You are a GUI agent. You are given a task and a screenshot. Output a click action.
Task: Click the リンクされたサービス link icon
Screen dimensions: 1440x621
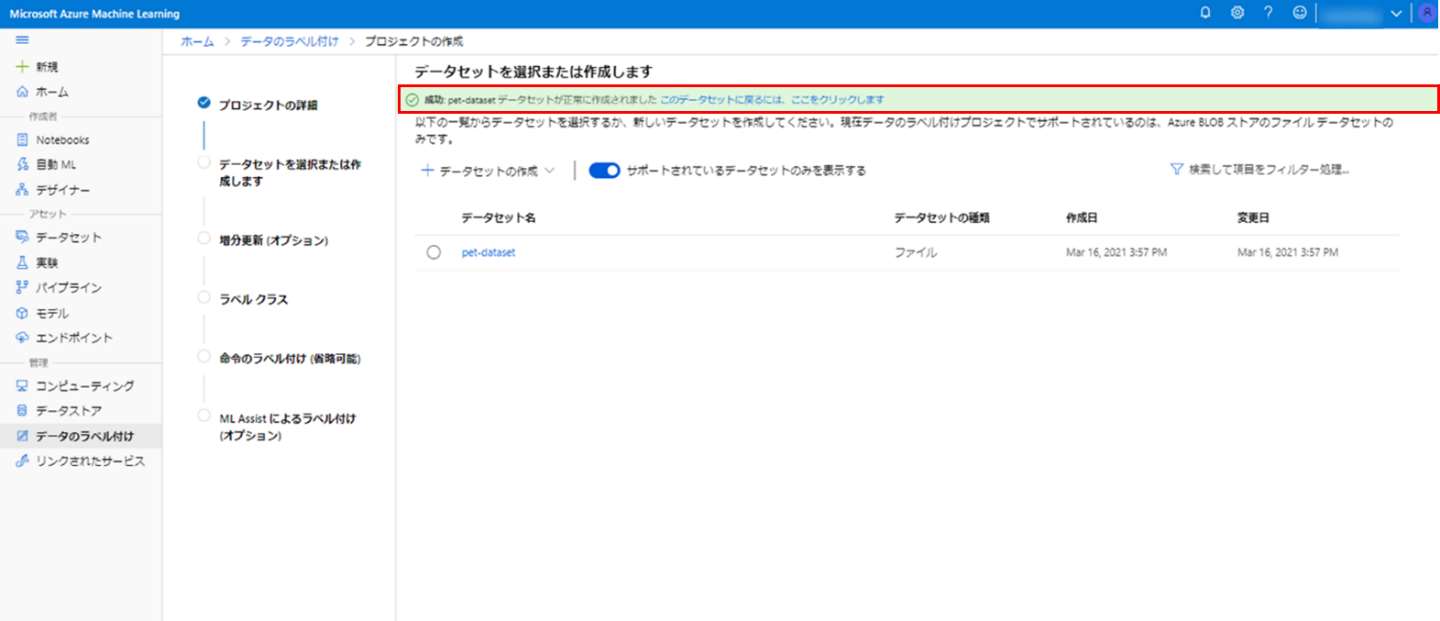22,461
